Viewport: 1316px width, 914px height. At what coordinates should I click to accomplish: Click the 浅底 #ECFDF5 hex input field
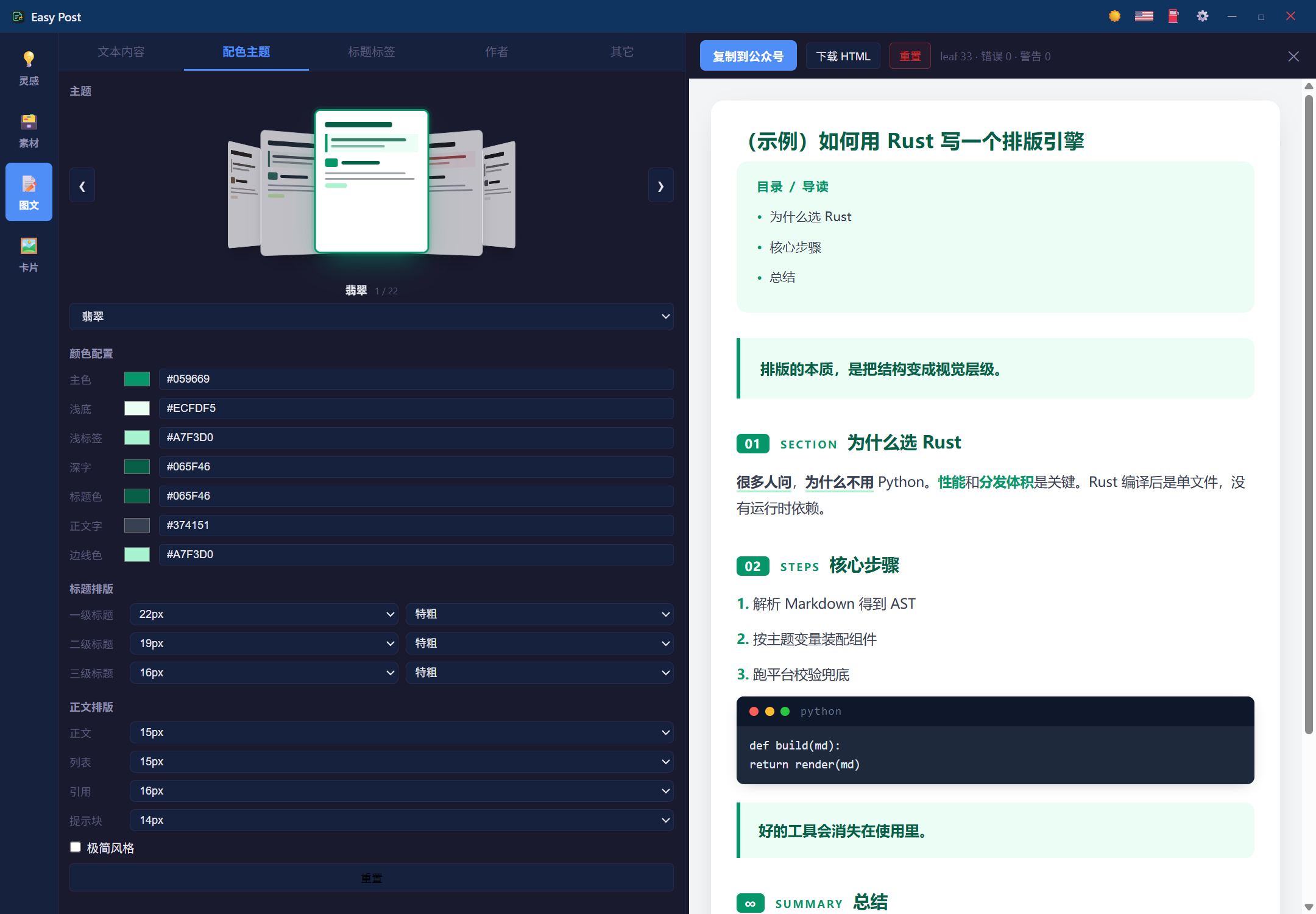click(416, 408)
